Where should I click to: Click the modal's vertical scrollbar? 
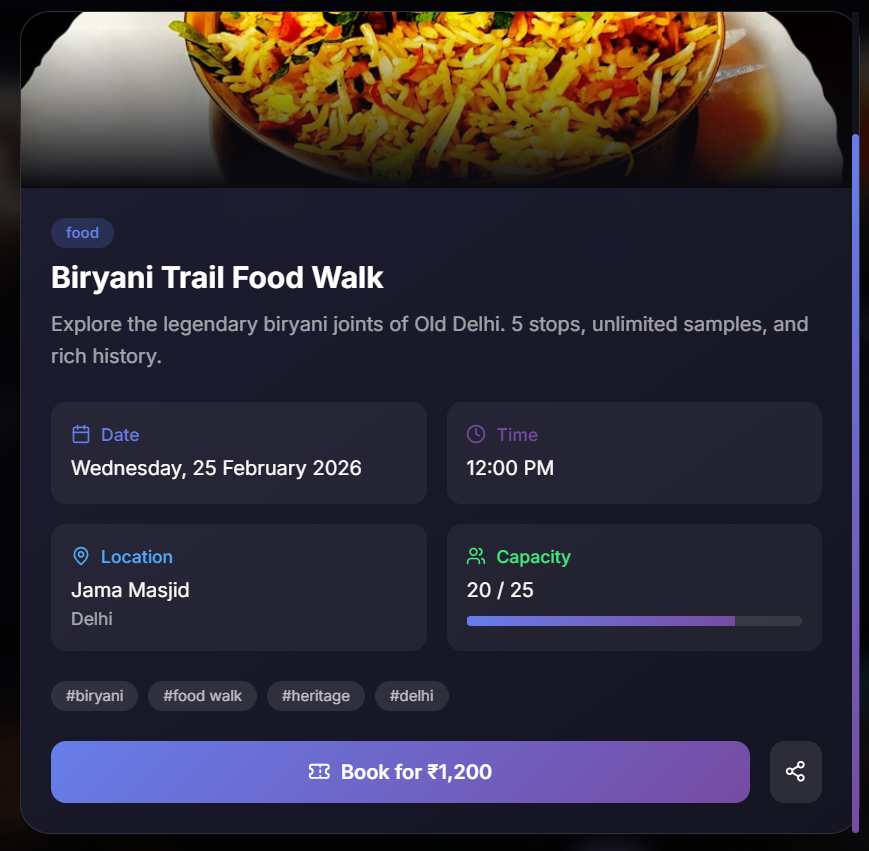(855, 480)
